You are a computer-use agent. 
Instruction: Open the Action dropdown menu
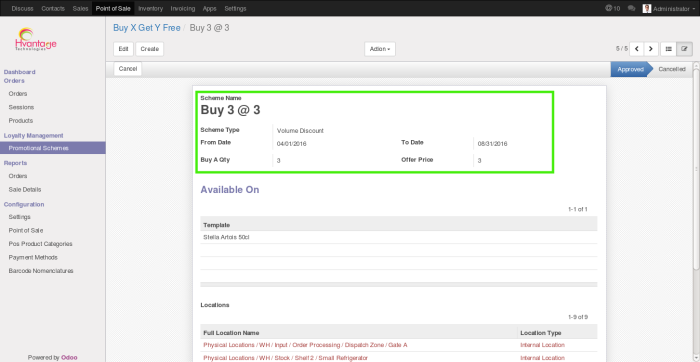380,49
